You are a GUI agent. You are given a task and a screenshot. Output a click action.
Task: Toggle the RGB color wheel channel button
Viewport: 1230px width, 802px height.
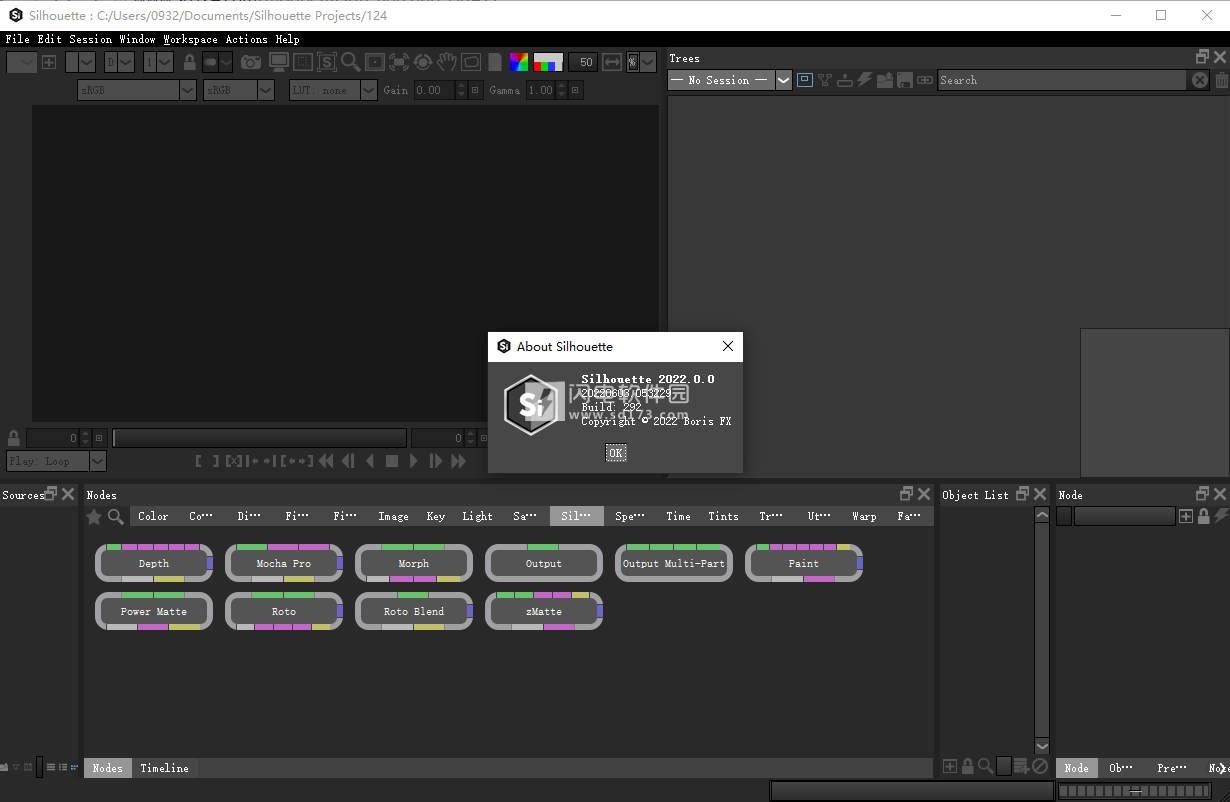pos(519,62)
